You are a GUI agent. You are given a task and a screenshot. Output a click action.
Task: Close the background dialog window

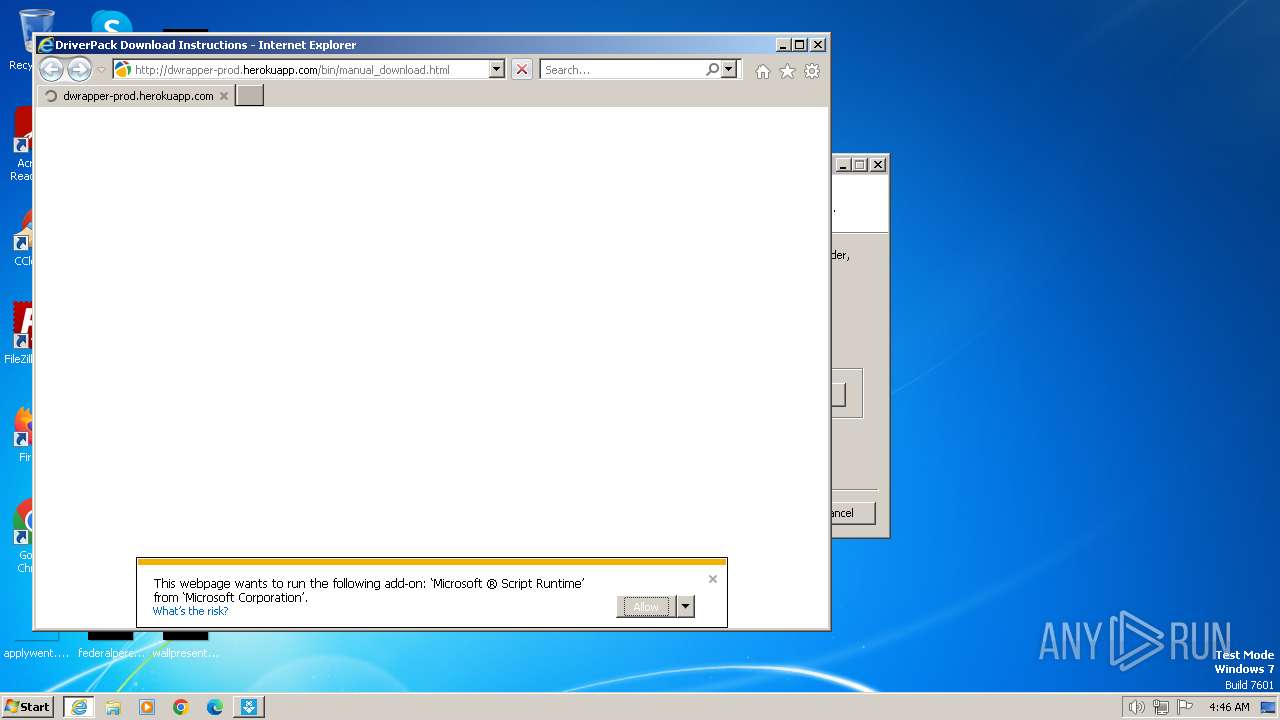point(878,165)
